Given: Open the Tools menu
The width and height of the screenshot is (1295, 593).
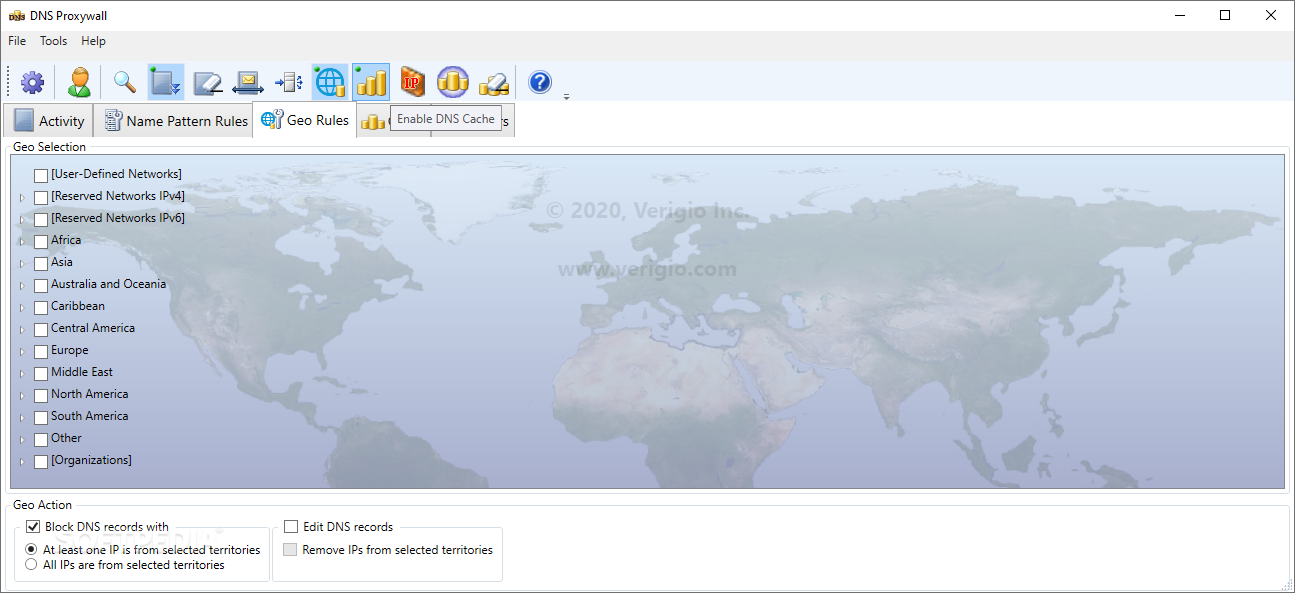Looking at the screenshot, I should pos(53,41).
